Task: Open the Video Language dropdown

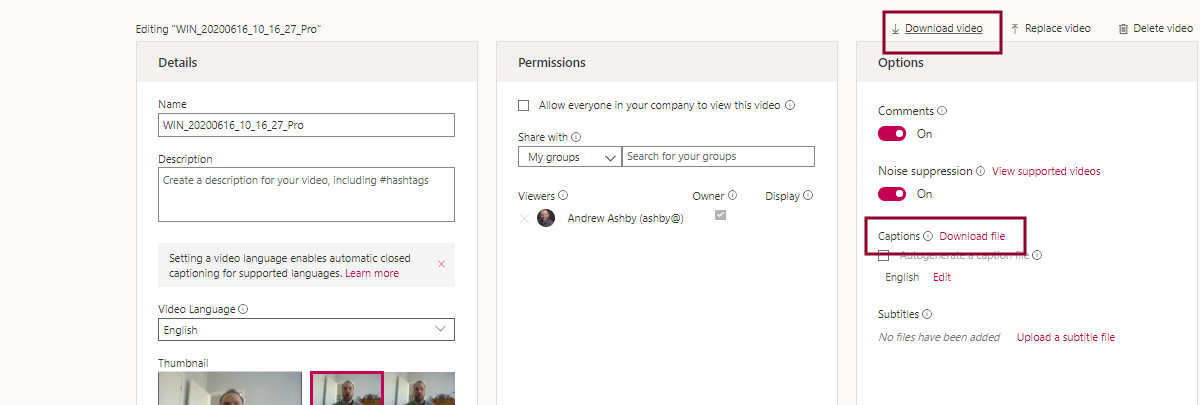Action: click(x=306, y=330)
